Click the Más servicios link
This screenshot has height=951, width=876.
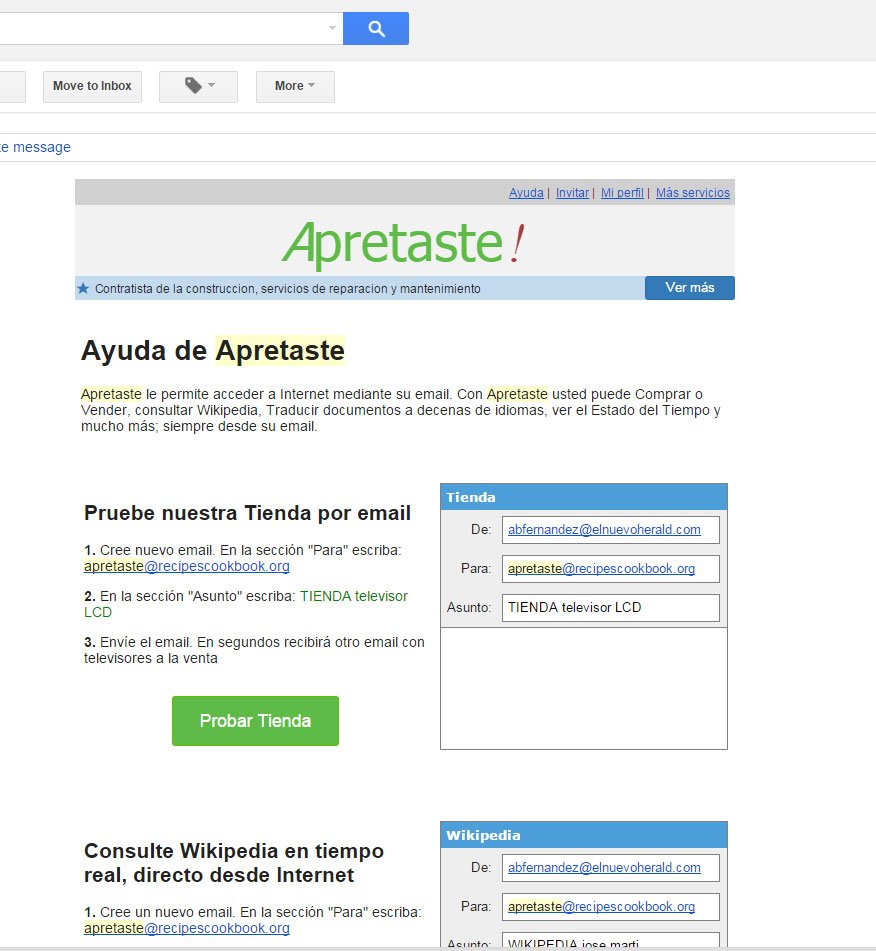pos(693,192)
